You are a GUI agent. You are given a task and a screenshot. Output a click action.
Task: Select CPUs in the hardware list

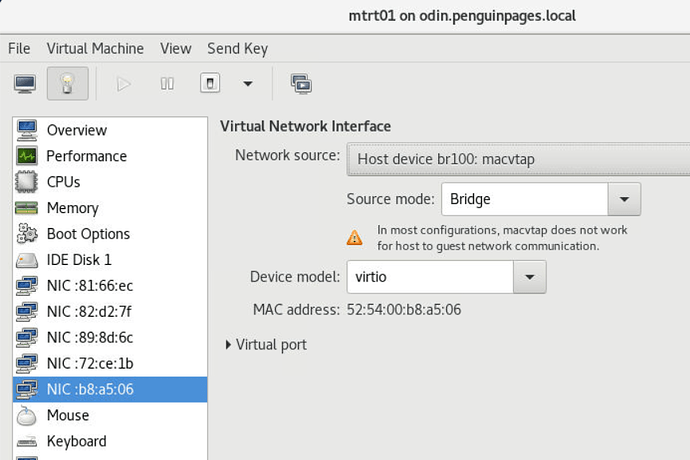110,182
